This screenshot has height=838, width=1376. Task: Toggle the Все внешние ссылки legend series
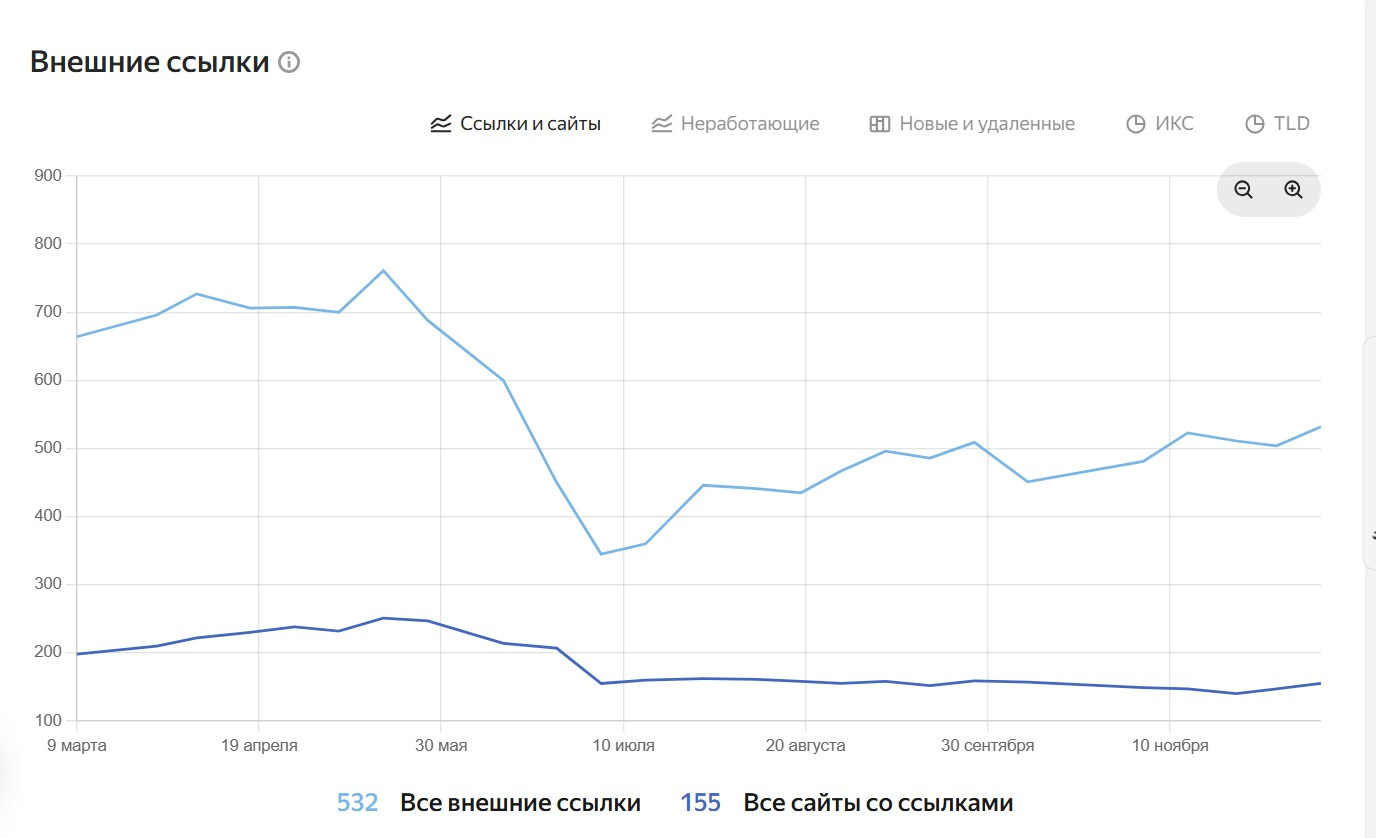click(x=520, y=803)
